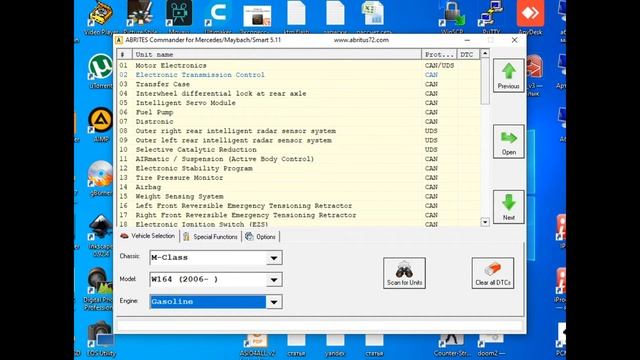Expand the Model dropdown arrow
This screenshot has height=360, width=640.
(274, 280)
